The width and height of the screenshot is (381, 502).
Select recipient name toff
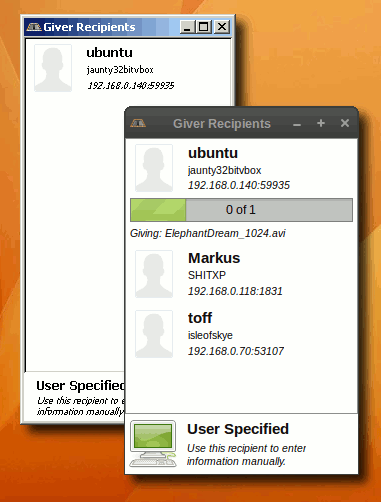click(200, 318)
